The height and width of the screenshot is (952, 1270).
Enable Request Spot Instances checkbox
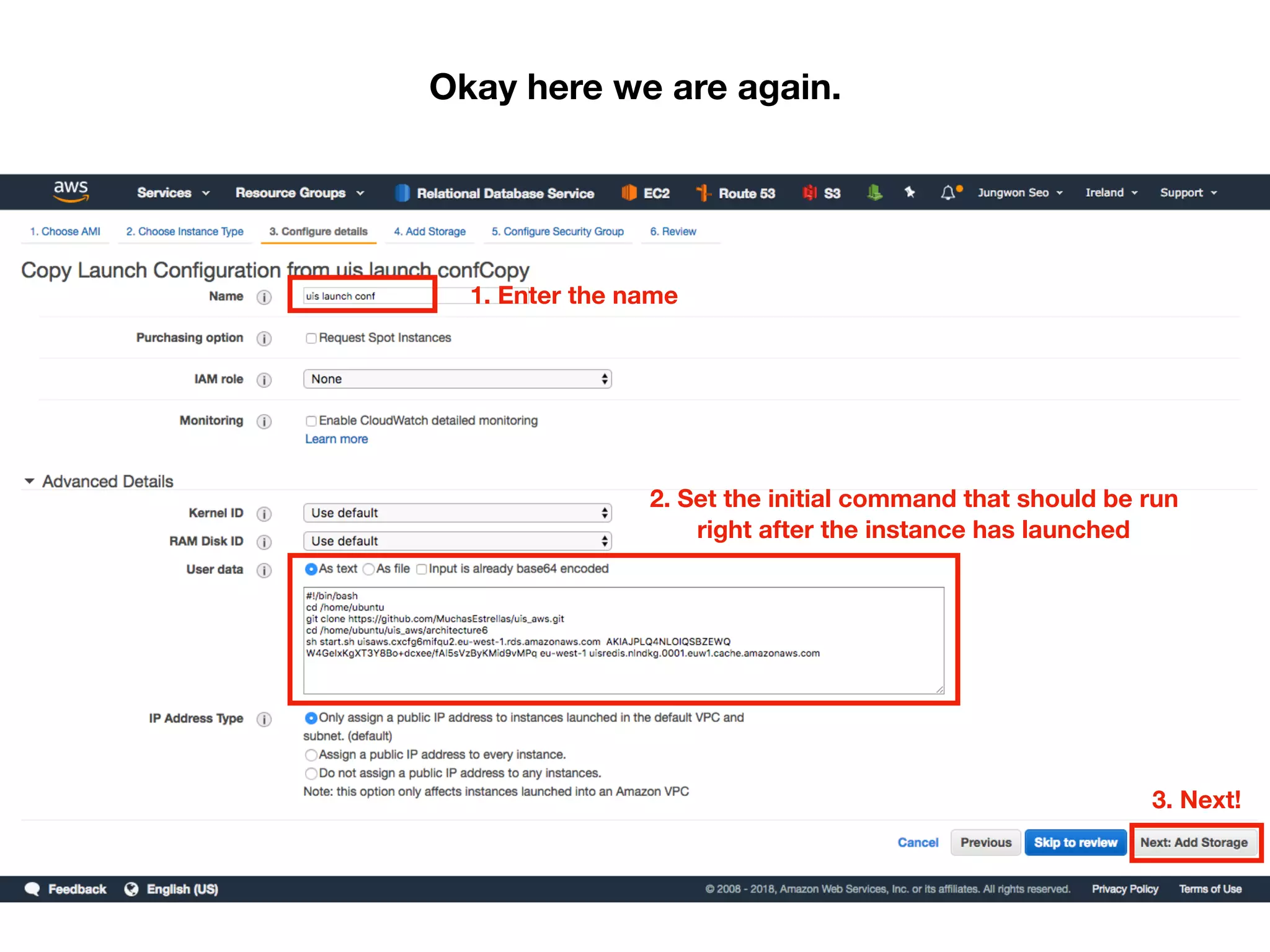(x=311, y=338)
